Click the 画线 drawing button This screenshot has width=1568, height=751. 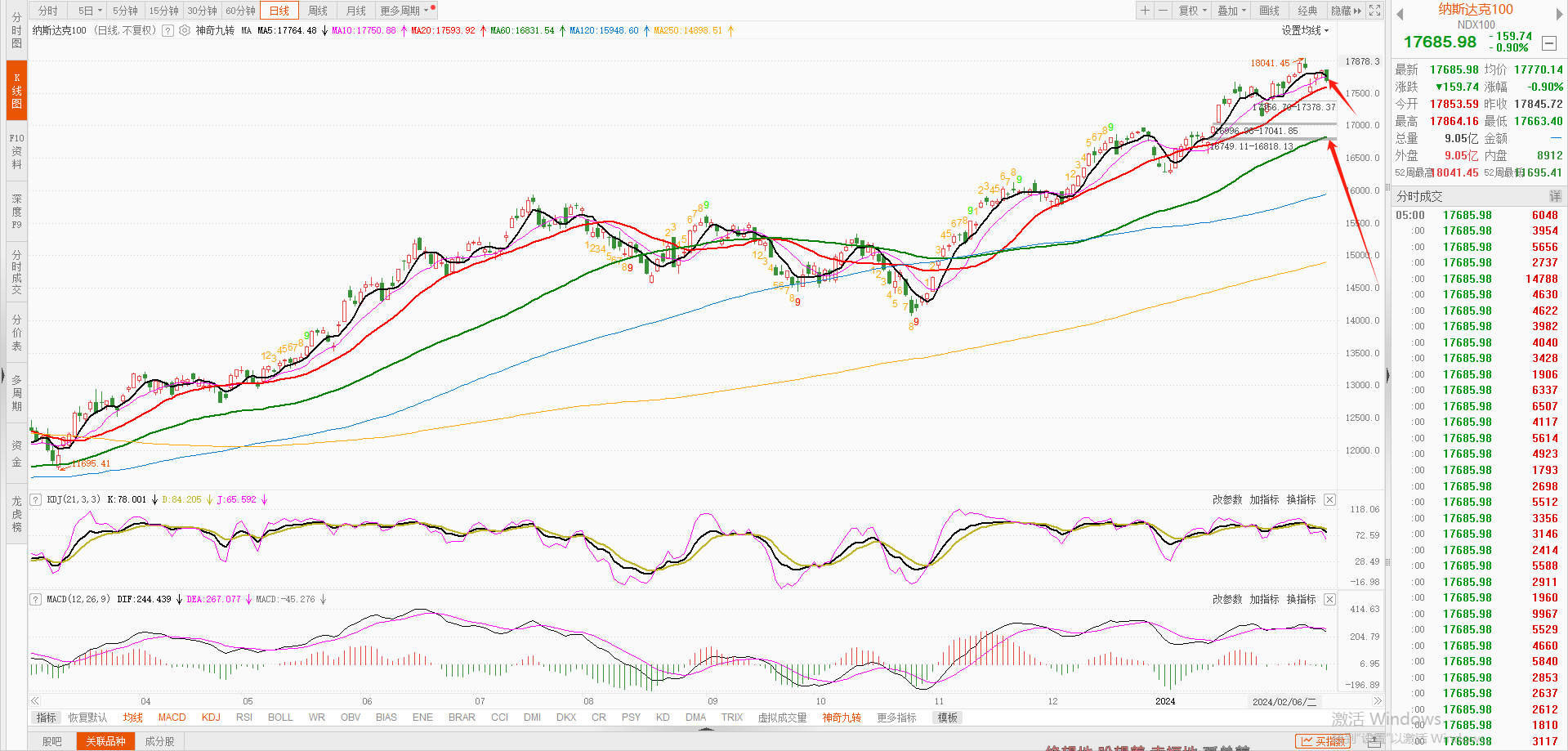pyautogui.click(x=1269, y=11)
